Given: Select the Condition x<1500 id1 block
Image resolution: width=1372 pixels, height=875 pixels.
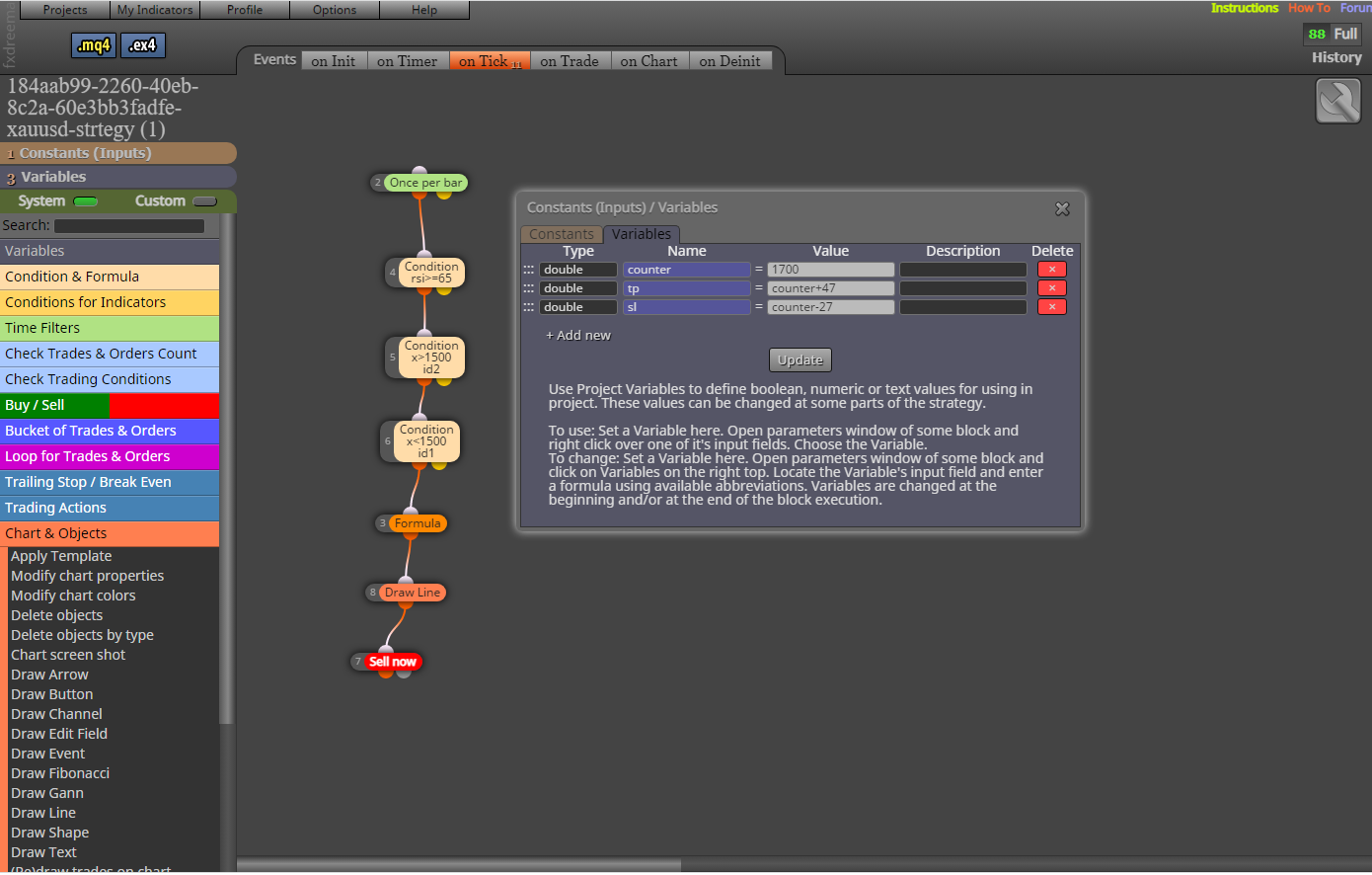Looking at the screenshot, I should pos(426,441).
